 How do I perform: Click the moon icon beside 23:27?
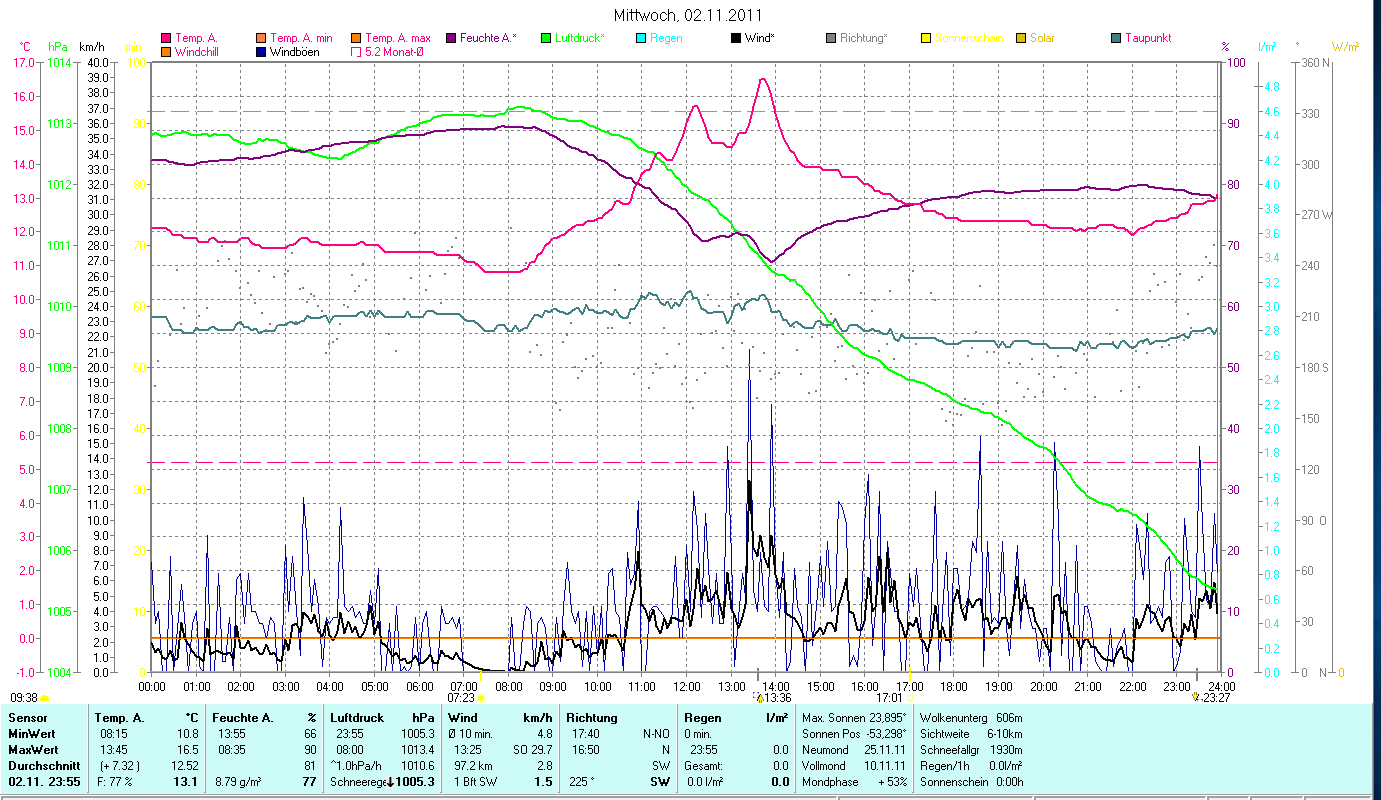[x=1196, y=698]
